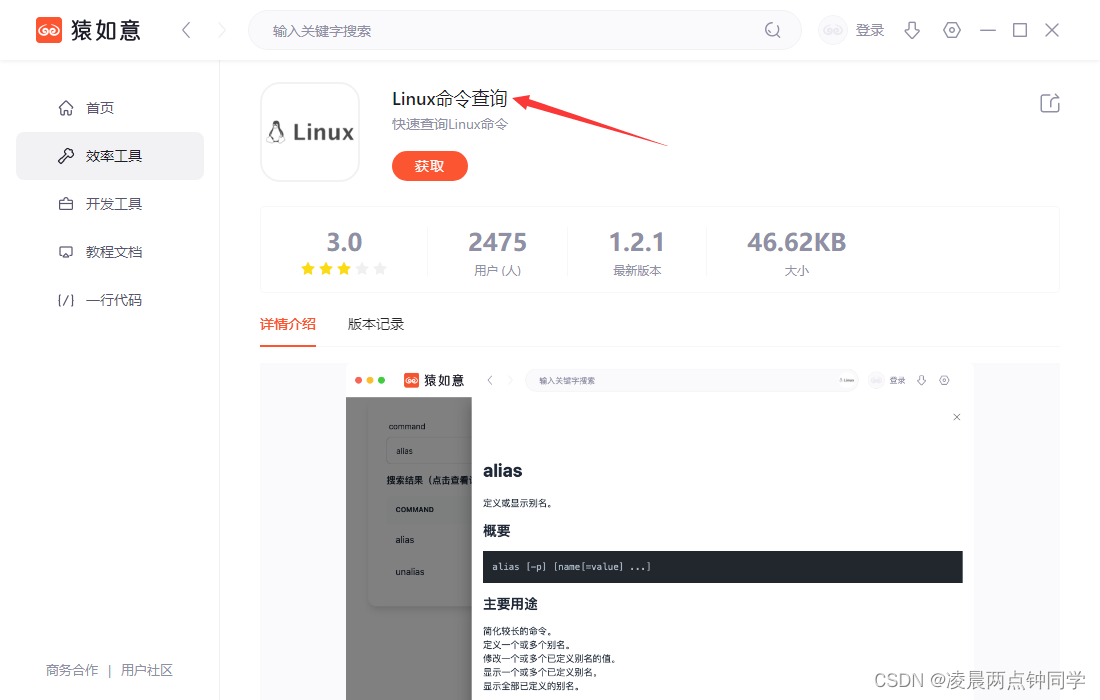Screen dimensions: 1100x700
Task: Click the home icon beside 首页
Action: (x=66, y=108)
